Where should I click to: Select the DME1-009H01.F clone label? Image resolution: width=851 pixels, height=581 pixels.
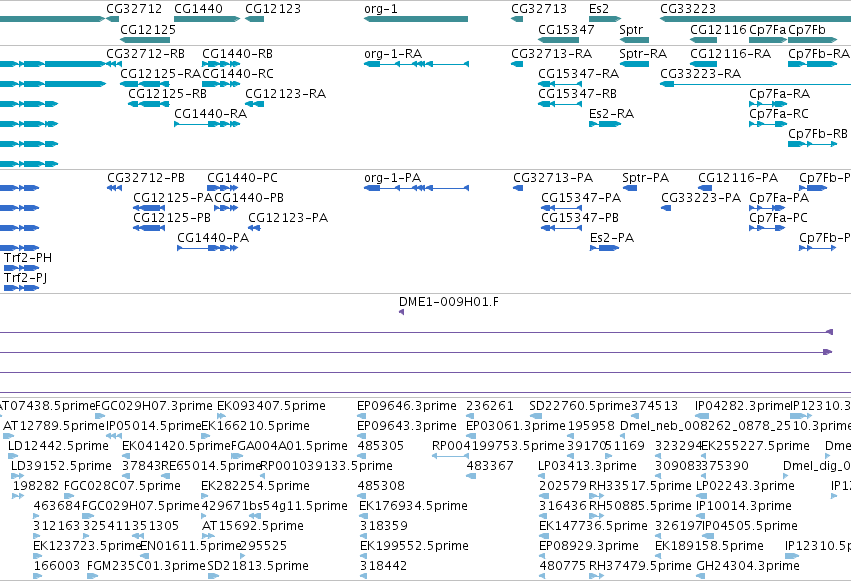pos(448,302)
